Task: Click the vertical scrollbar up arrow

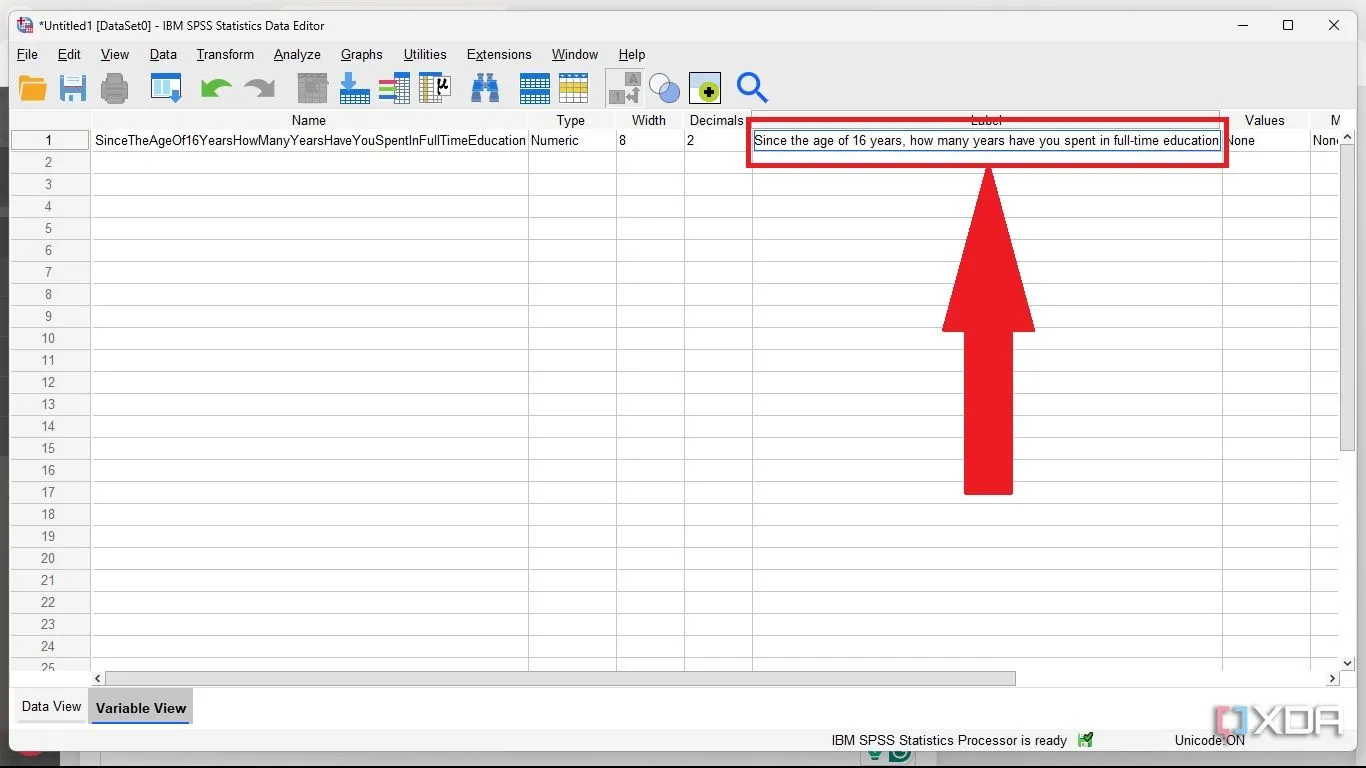Action: (x=1347, y=137)
